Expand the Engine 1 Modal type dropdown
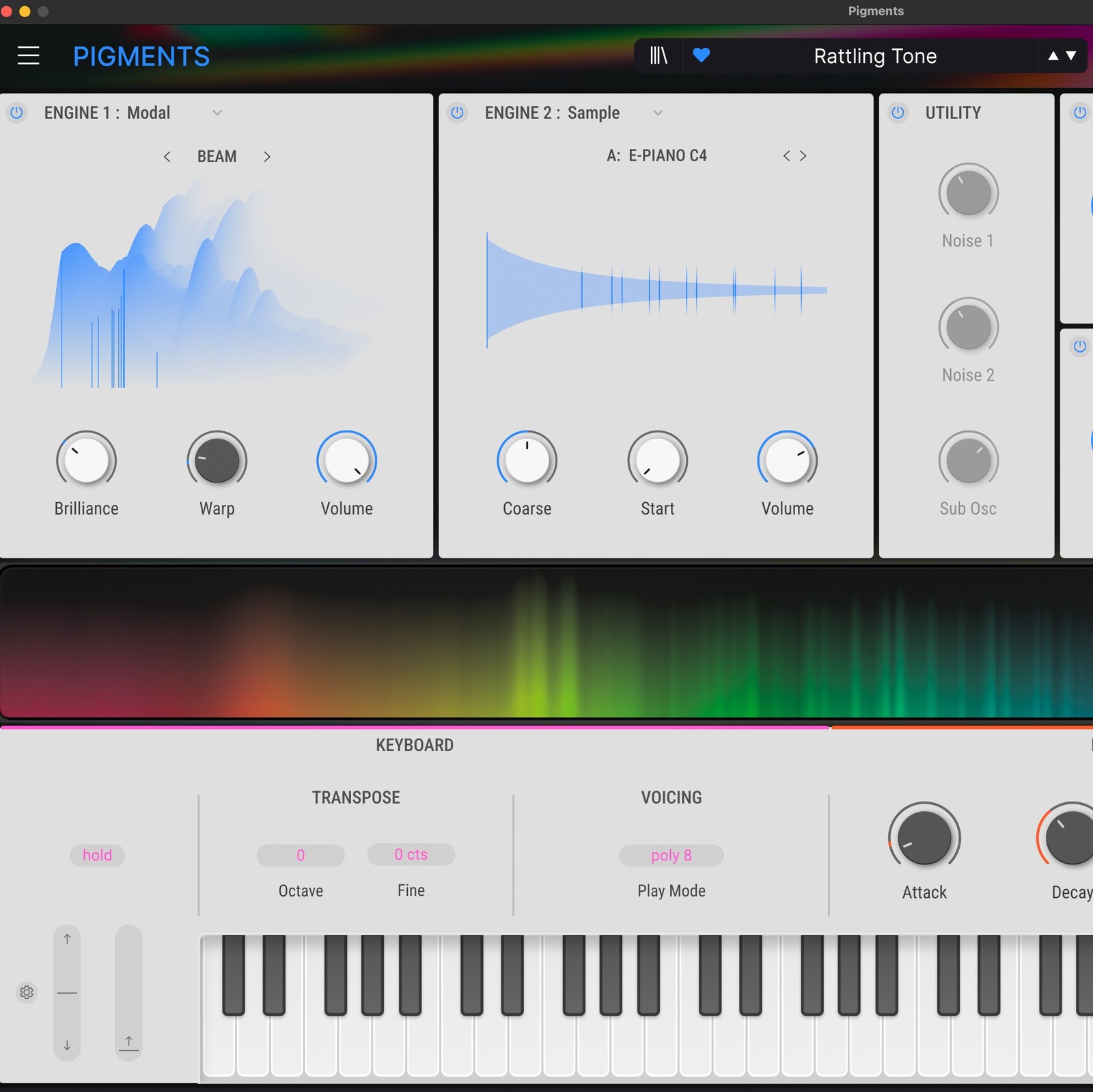The image size is (1093, 1092). click(x=217, y=113)
